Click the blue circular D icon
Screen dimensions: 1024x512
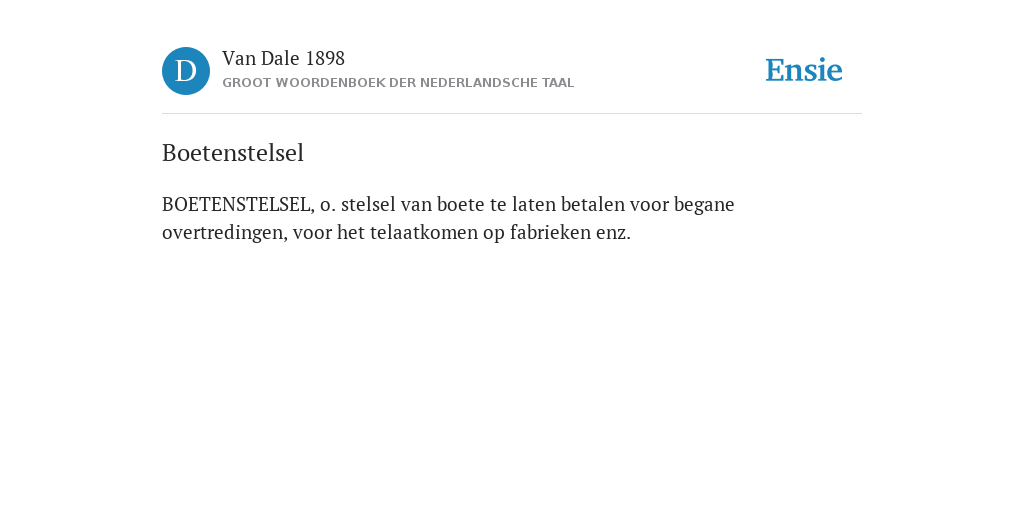tap(186, 71)
